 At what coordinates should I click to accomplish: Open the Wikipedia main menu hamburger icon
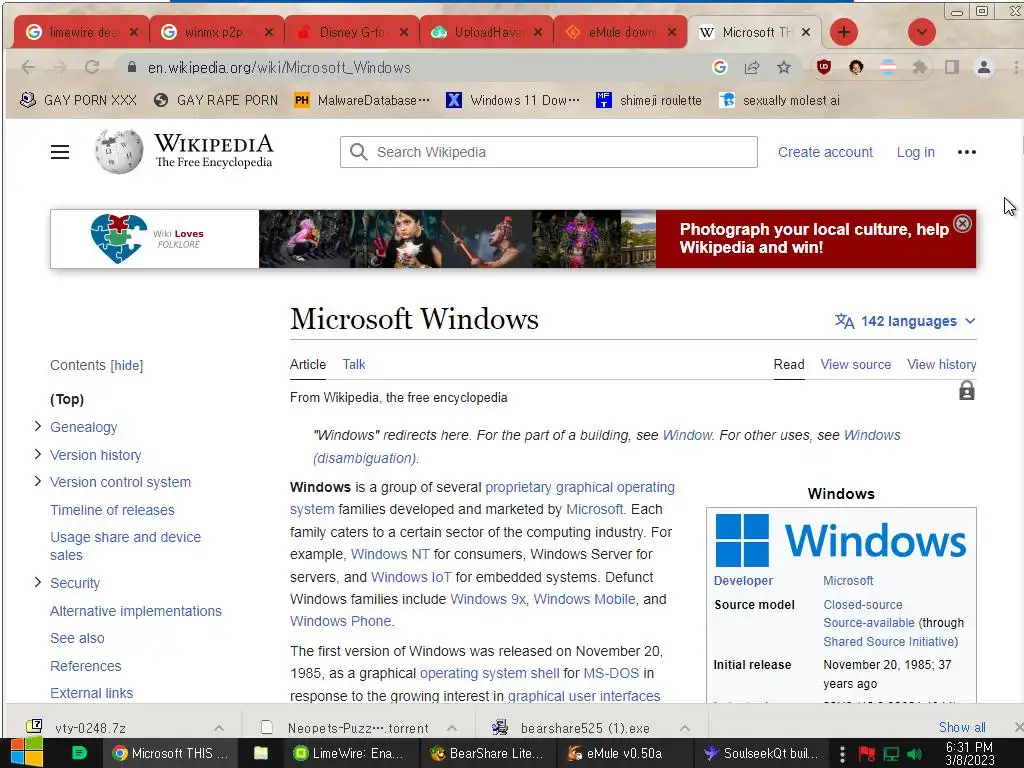[60, 152]
